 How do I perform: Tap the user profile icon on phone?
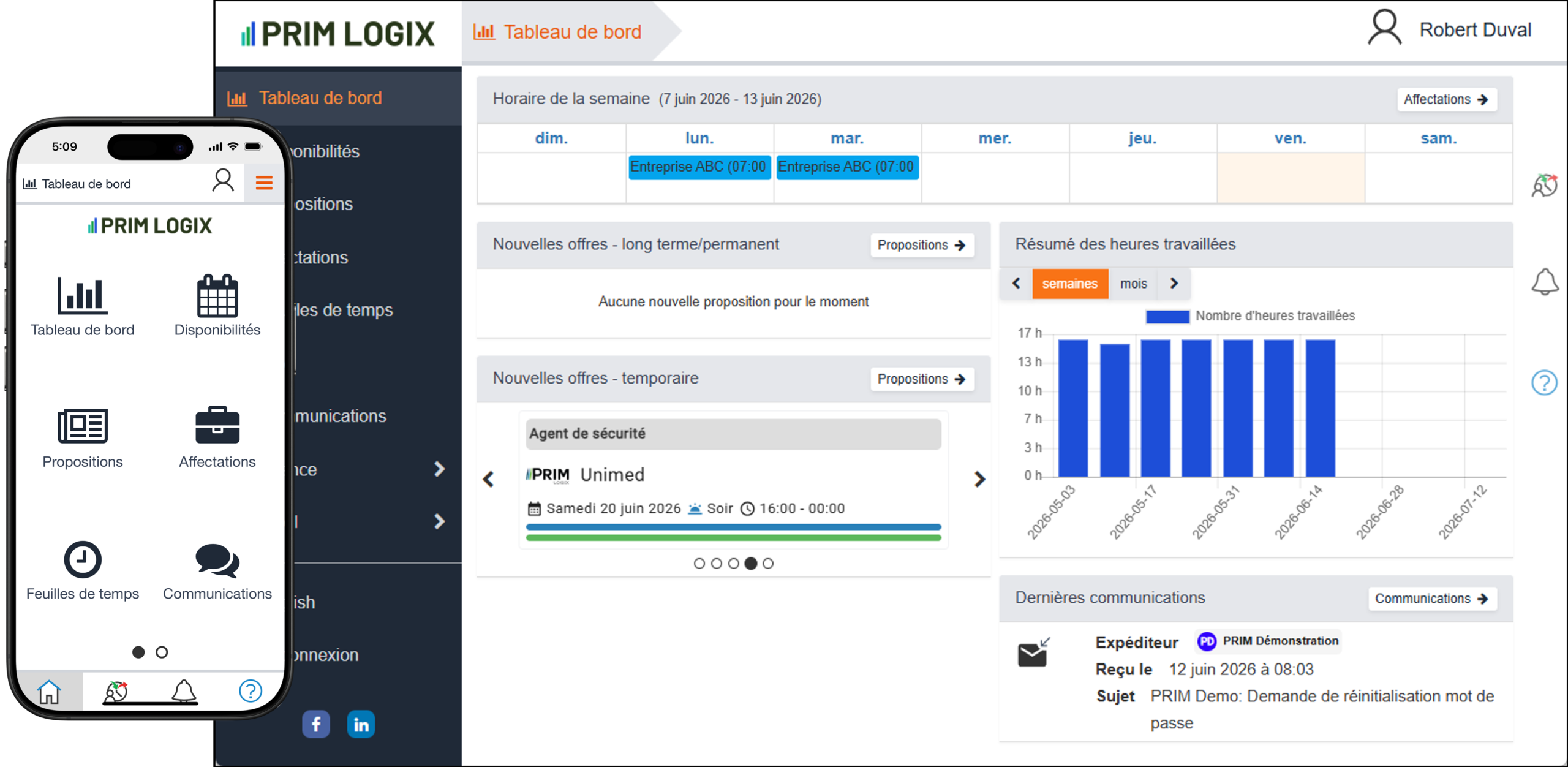pyautogui.click(x=223, y=181)
